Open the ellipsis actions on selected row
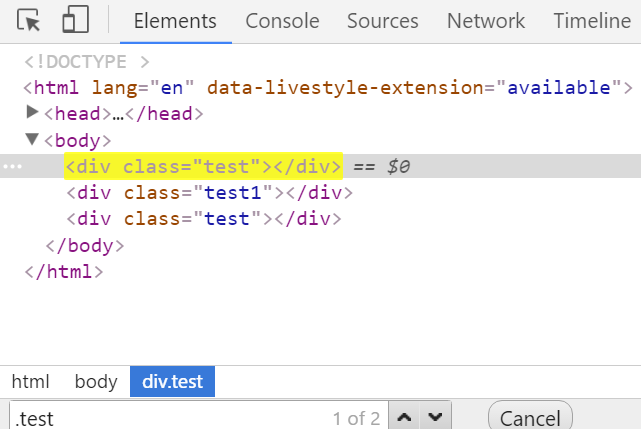Screen dimensions: 641x429 pos(12,166)
